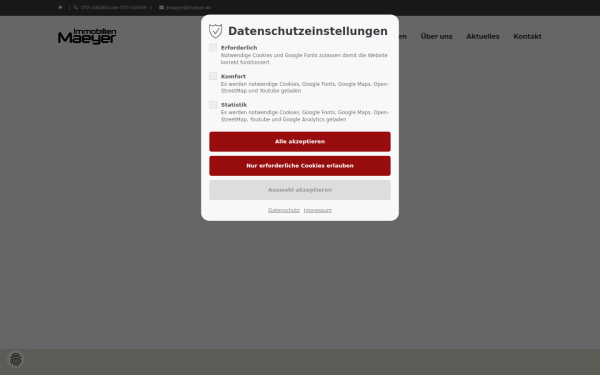Click the Auswahl akzeptieren button

pos(300,190)
